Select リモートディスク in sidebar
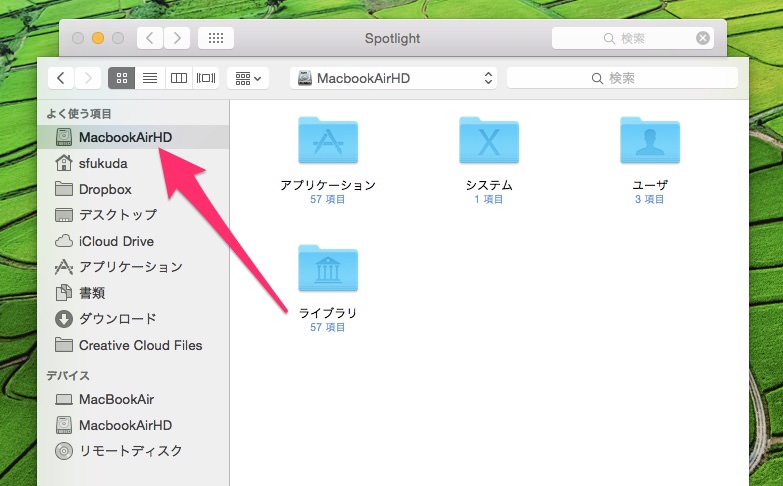 133,451
